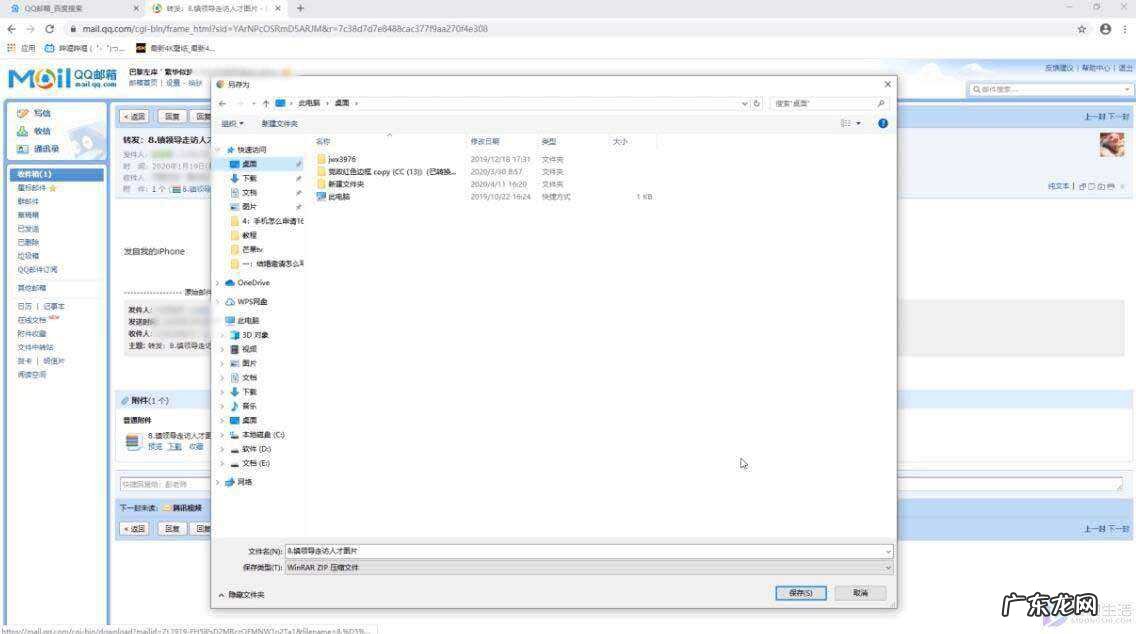Click the up-one-level arrow in dialog
The height and width of the screenshot is (634, 1136).
(x=265, y=103)
